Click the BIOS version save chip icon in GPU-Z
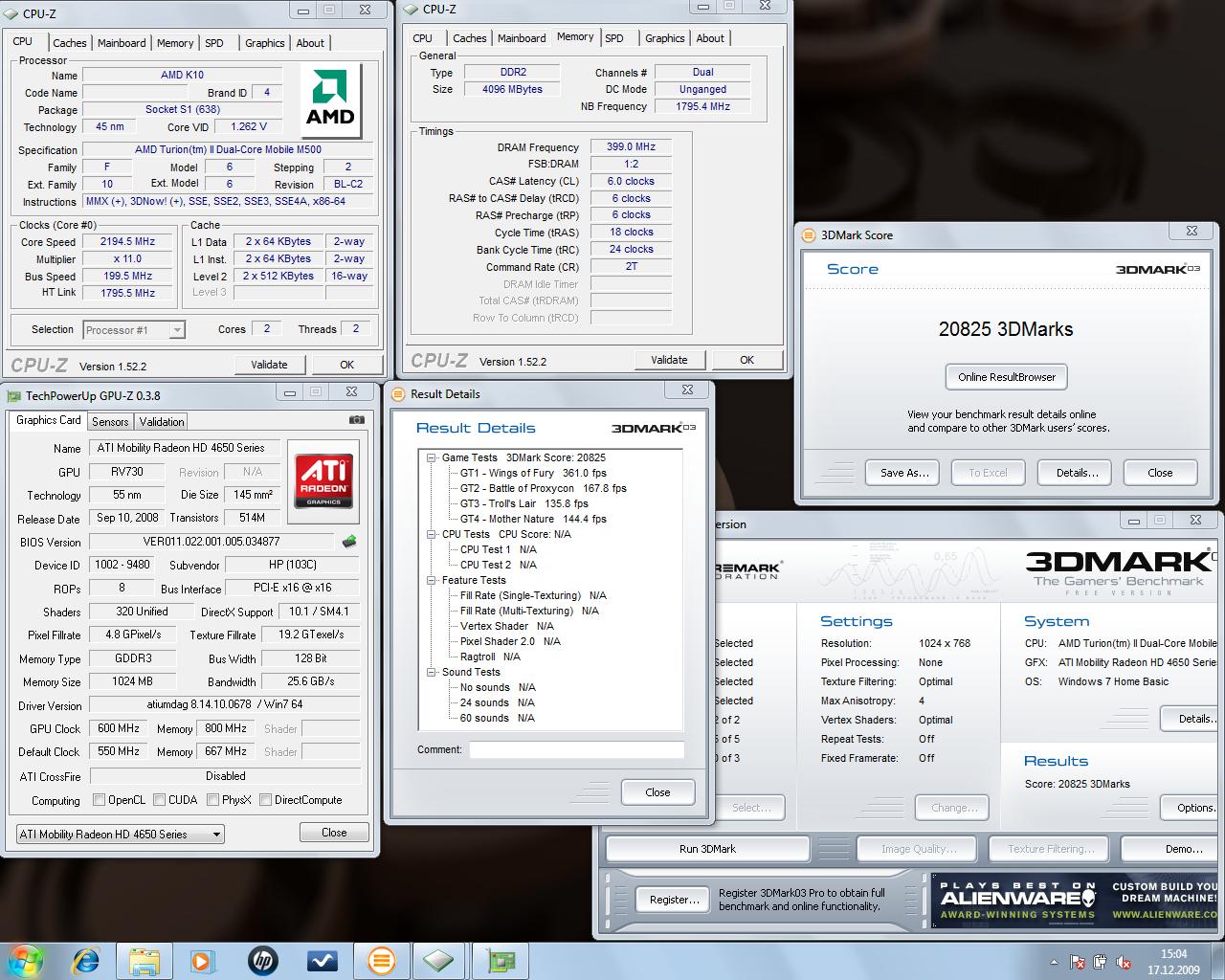1225x980 pixels. tap(349, 542)
